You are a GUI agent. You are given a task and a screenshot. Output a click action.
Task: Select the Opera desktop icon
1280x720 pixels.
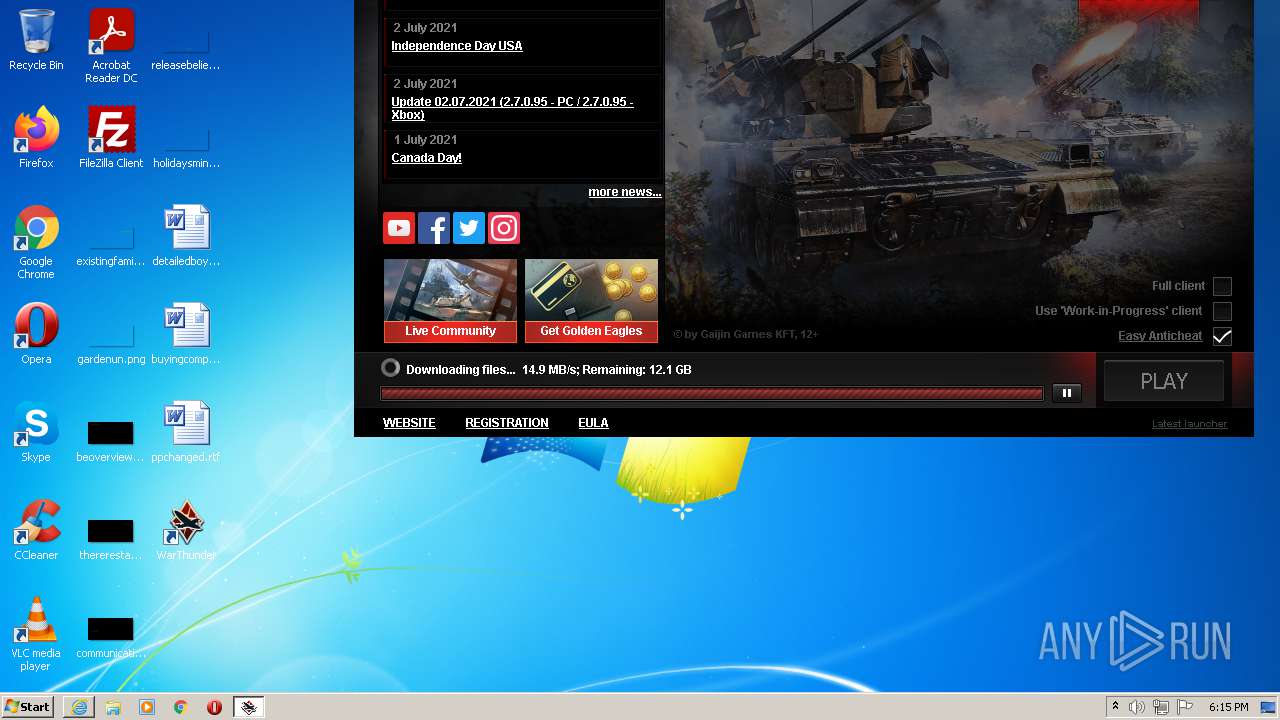36,334
